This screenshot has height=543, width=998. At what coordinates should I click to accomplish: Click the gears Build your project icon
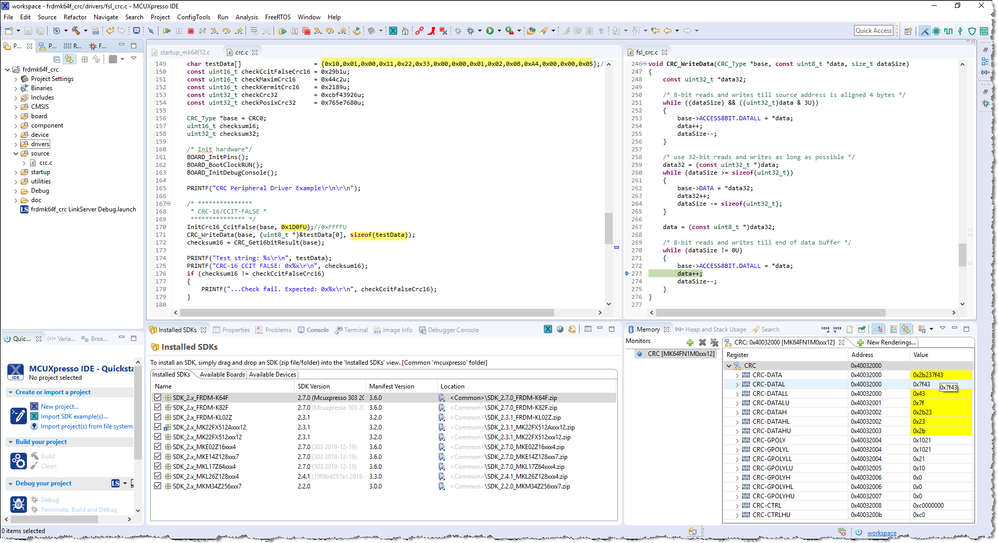pyautogui.click(x=18, y=460)
